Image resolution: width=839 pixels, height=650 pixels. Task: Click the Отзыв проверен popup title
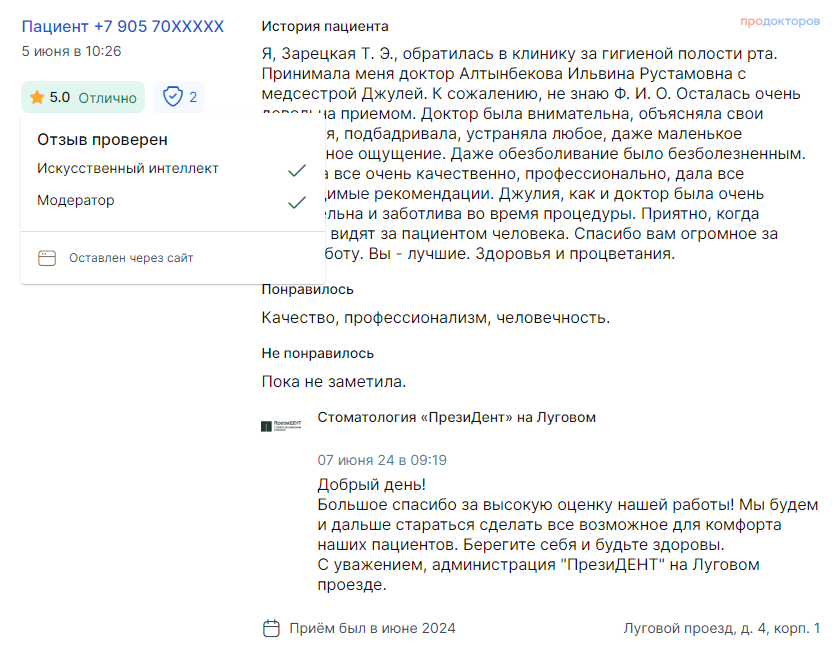click(x=102, y=140)
